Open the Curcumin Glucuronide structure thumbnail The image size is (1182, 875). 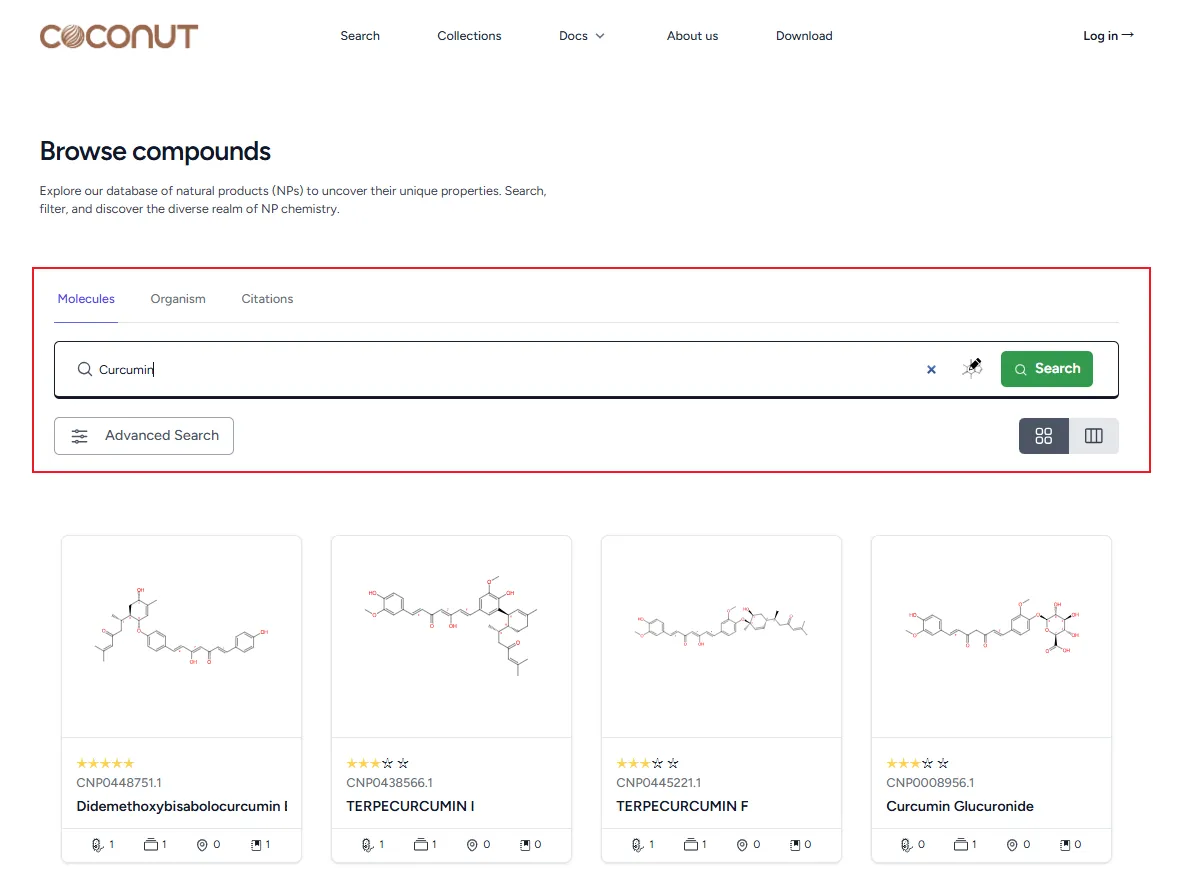coord(991,636)
